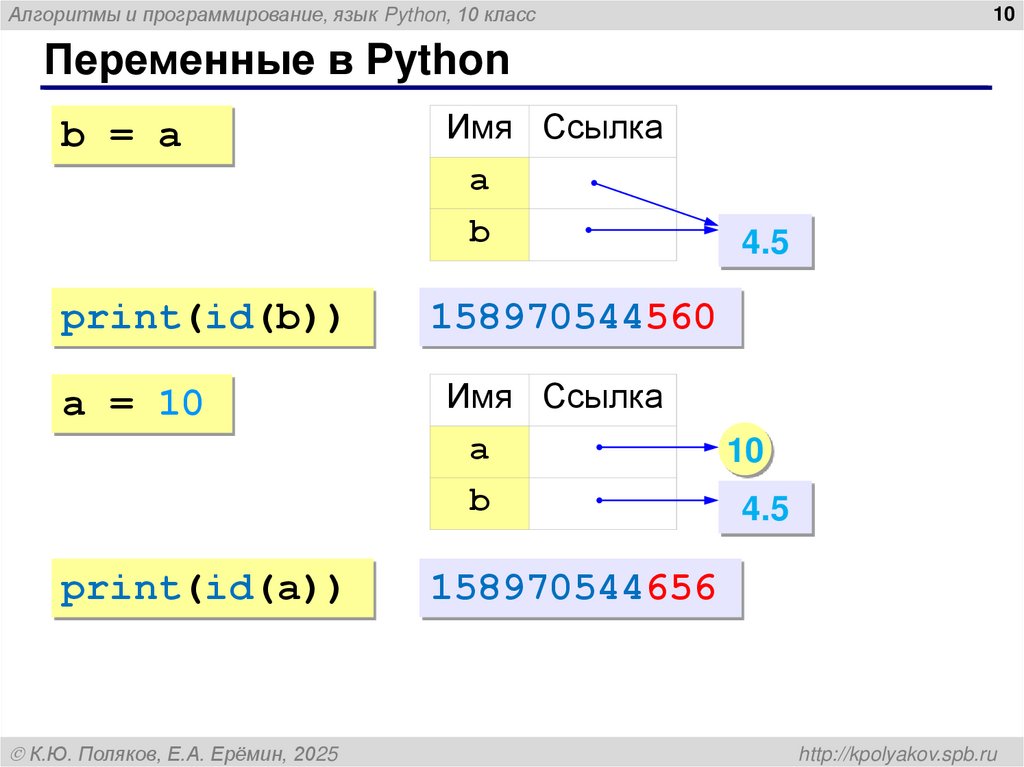The width and height of the screenshot is (1024, 767).
Task: Click cell 'b' in the lower table
Action: coord(479,504)
